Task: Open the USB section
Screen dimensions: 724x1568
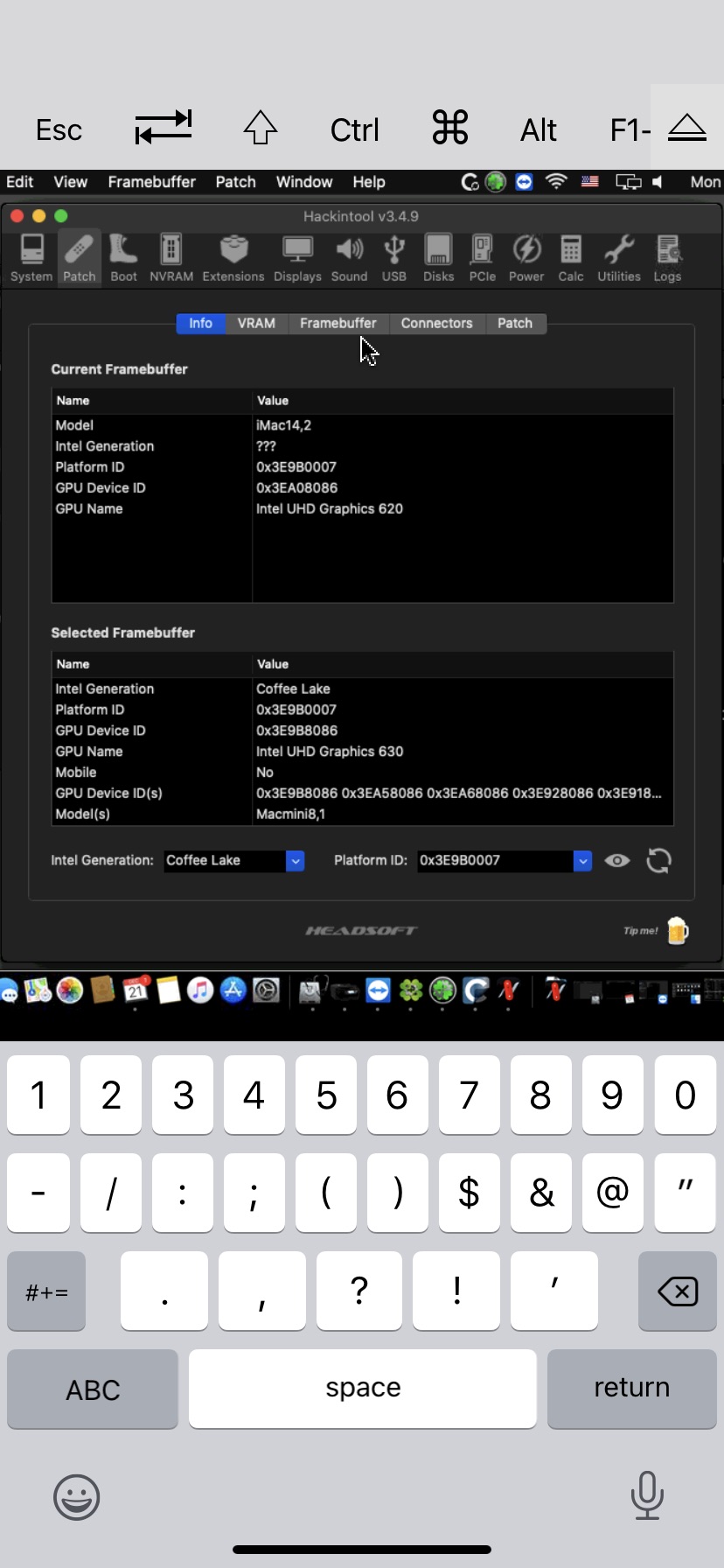Action: coord(394,258)
